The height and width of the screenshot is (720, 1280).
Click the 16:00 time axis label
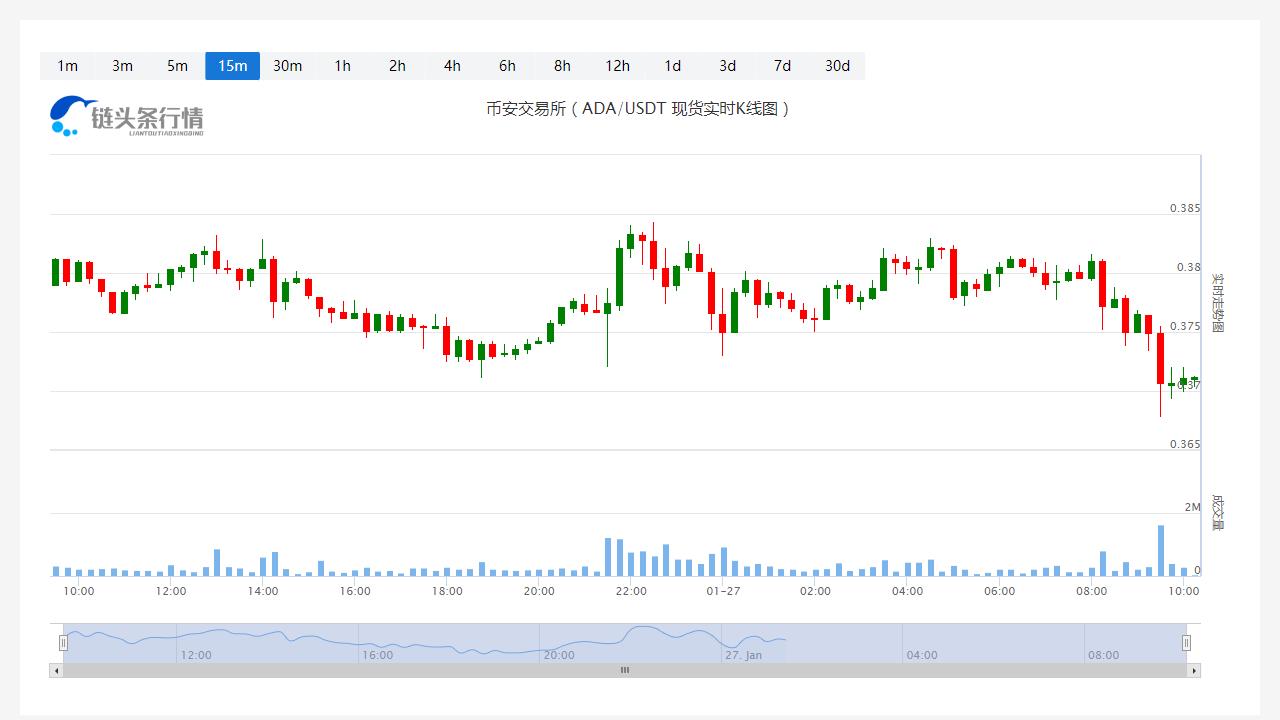[x=355, y=591]
